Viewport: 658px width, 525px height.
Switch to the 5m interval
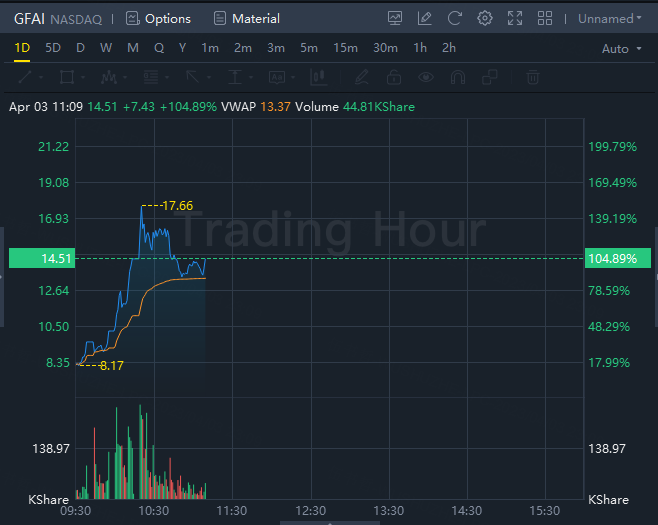(x=308, y=48)
